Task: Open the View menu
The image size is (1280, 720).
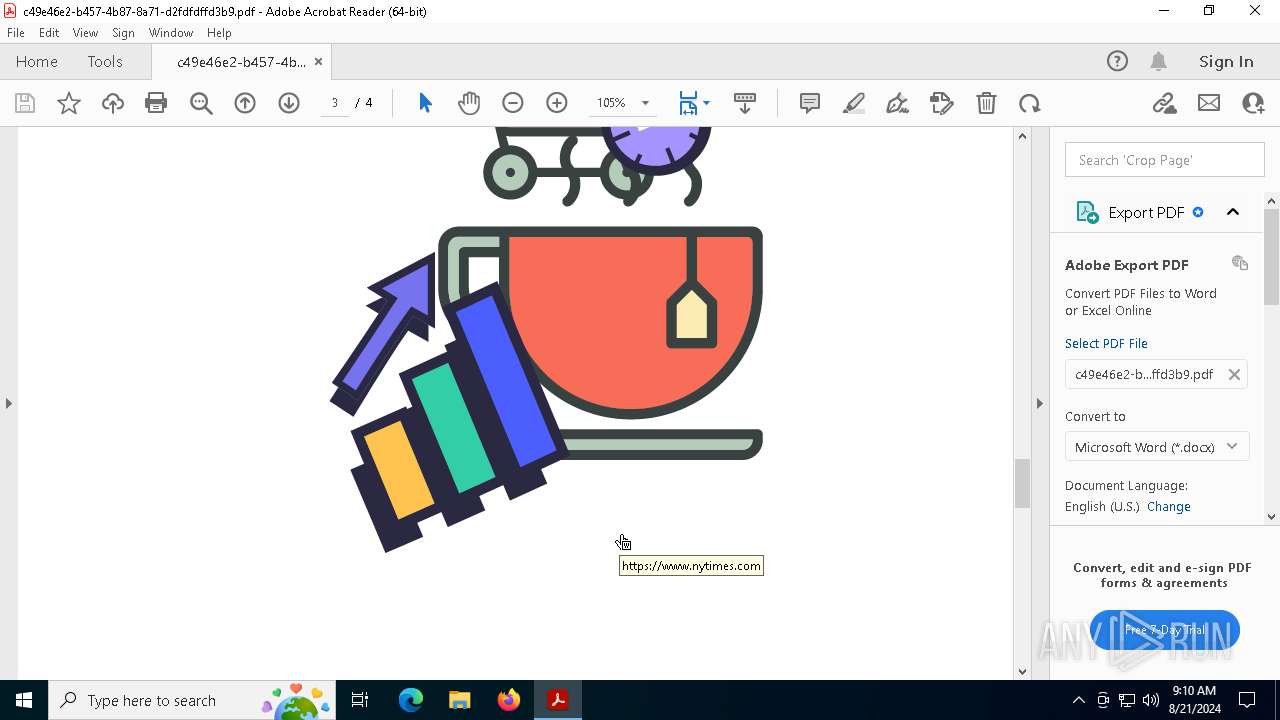Action: pyautogui.click(x=85, y=33)
